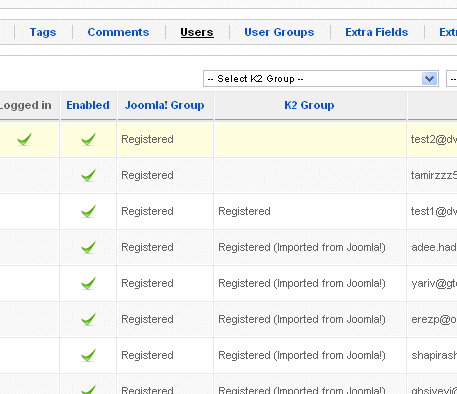Image resolution: width=457 pixels, height=394 pixels.
Task: Click Joomla group Registered in test2 row
Action: 147,139
